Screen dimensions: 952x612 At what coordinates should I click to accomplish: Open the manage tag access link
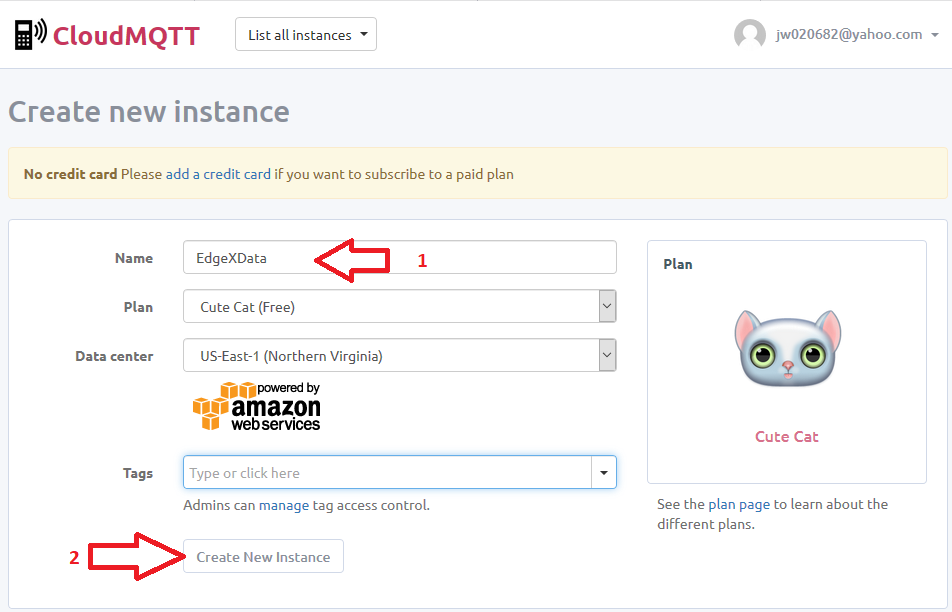284,505
